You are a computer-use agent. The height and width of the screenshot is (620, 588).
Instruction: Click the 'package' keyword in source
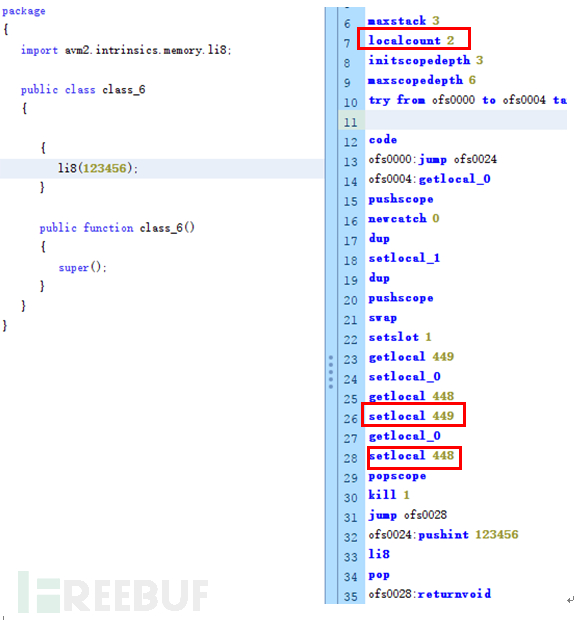[x=24, y=11]
